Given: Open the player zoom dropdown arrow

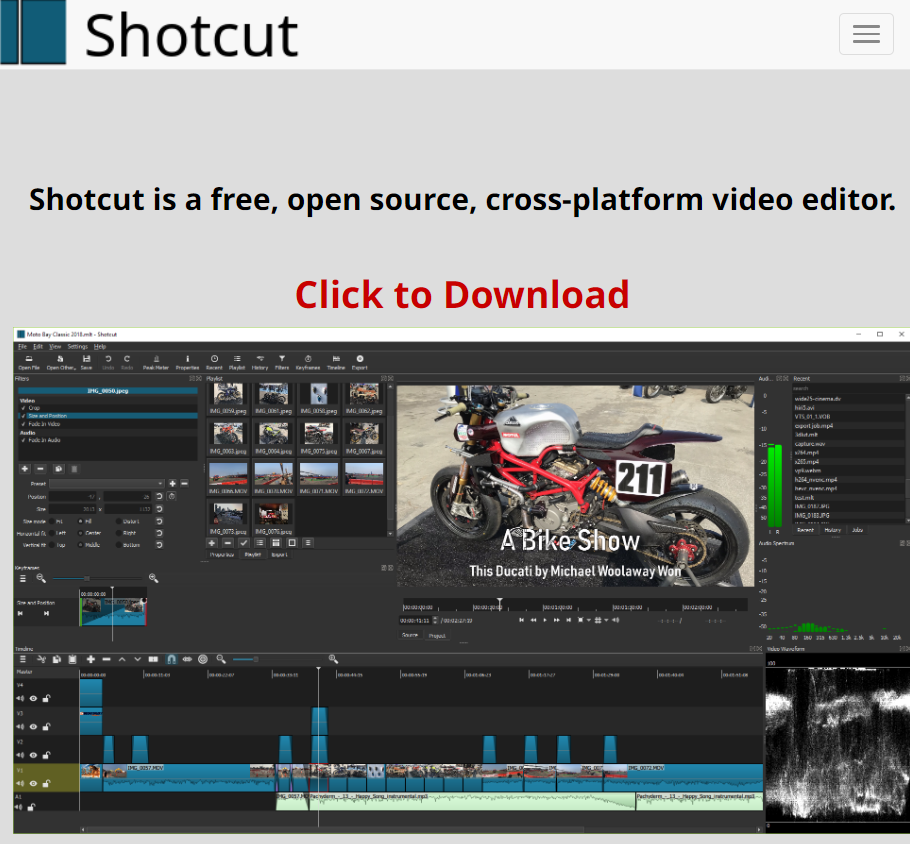Looking at the screenshot, I should [589, 621].
